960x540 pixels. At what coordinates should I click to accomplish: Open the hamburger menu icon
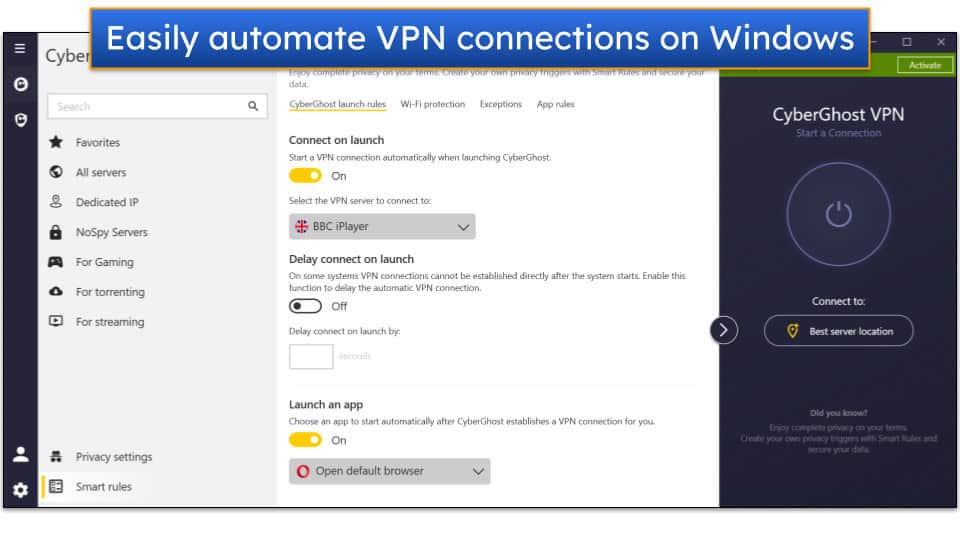[x=20, y=48]
